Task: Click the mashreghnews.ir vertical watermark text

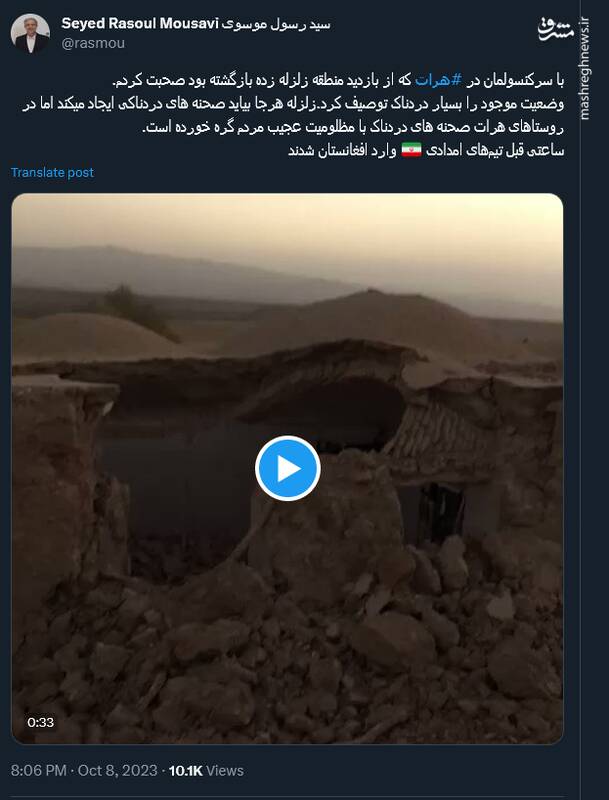Action: [x=585, y=69]
